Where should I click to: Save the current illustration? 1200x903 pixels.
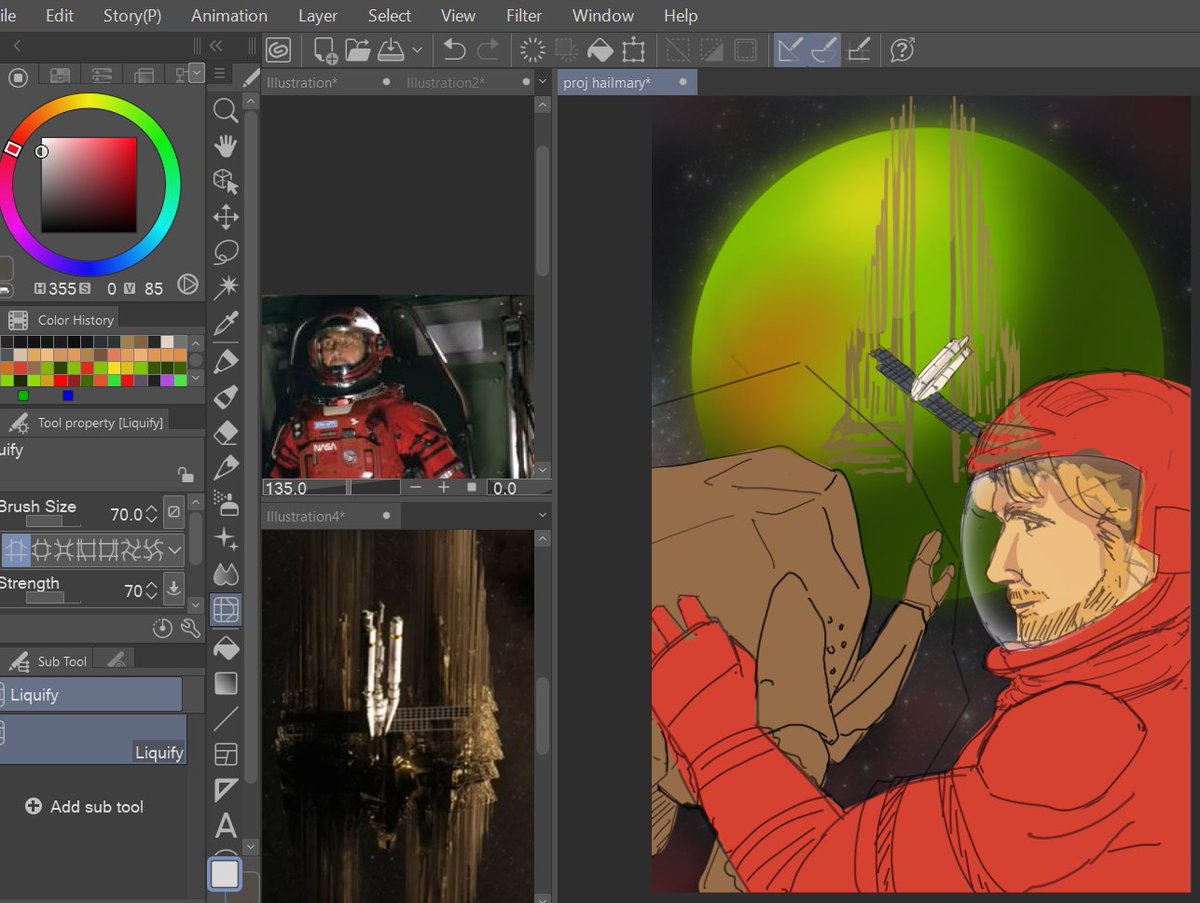click(391, 49)
